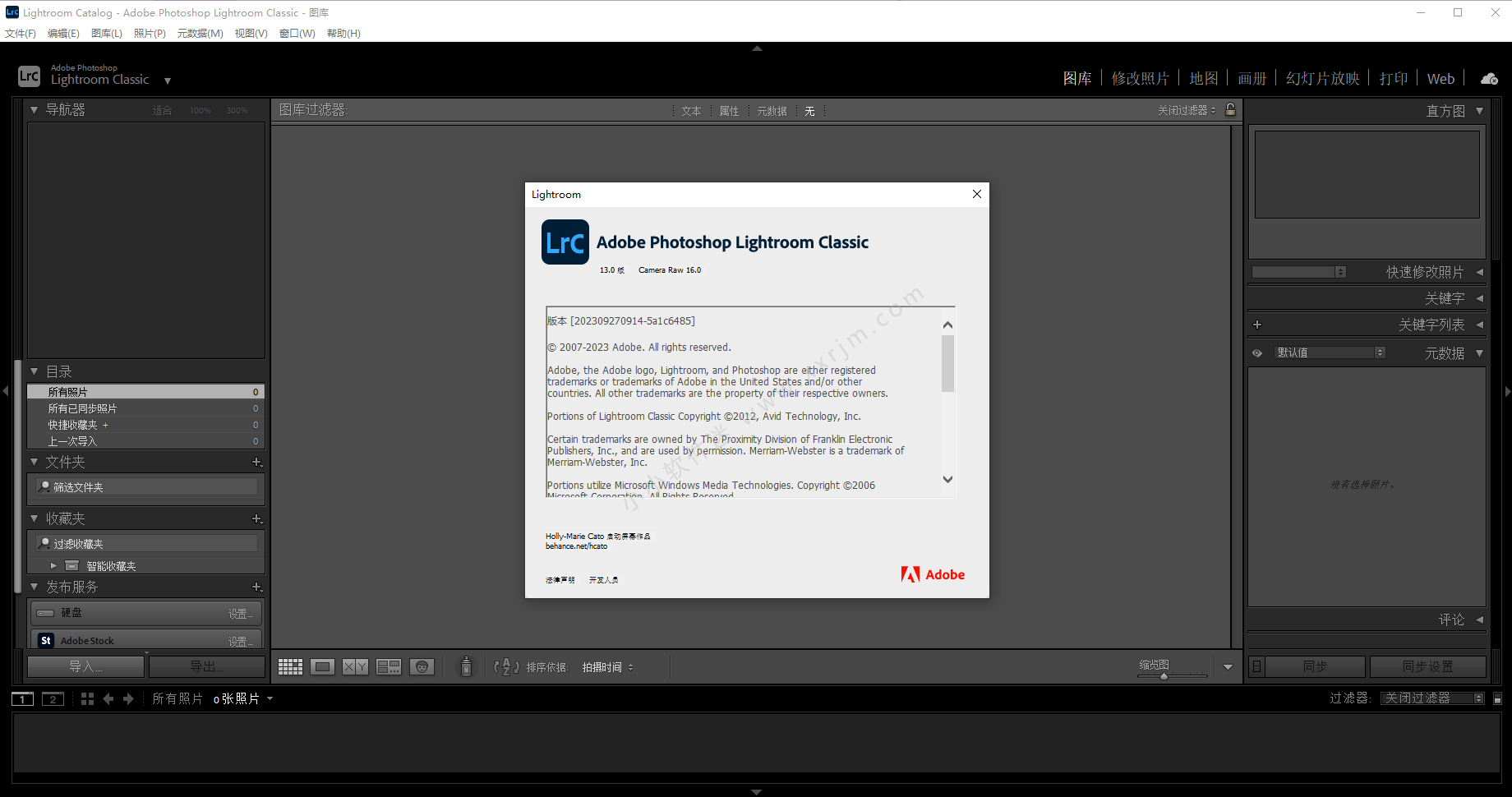
Task: Open 文件(F) menu
Action: point(21,34)
